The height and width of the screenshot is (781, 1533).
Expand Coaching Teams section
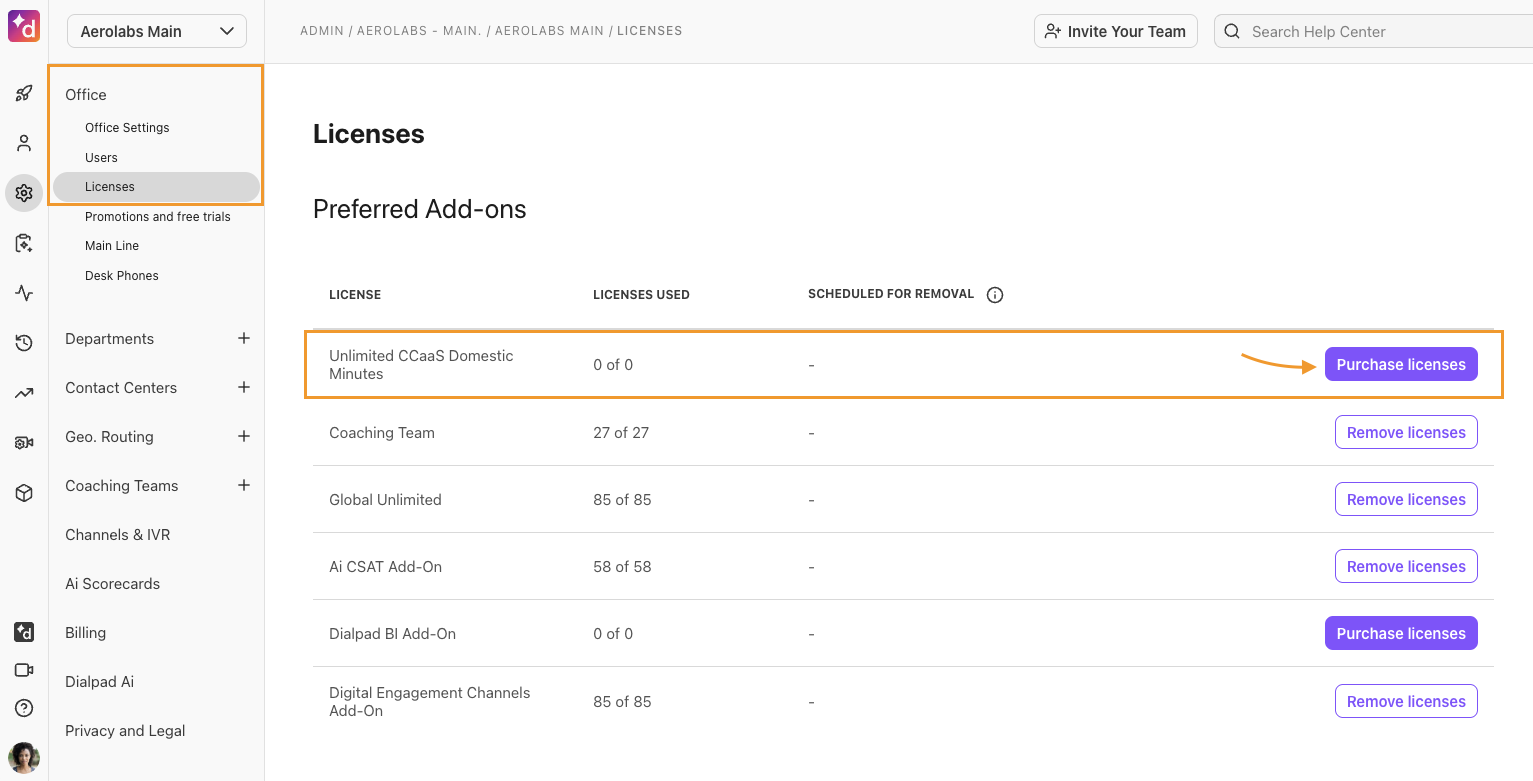(122, 486)
